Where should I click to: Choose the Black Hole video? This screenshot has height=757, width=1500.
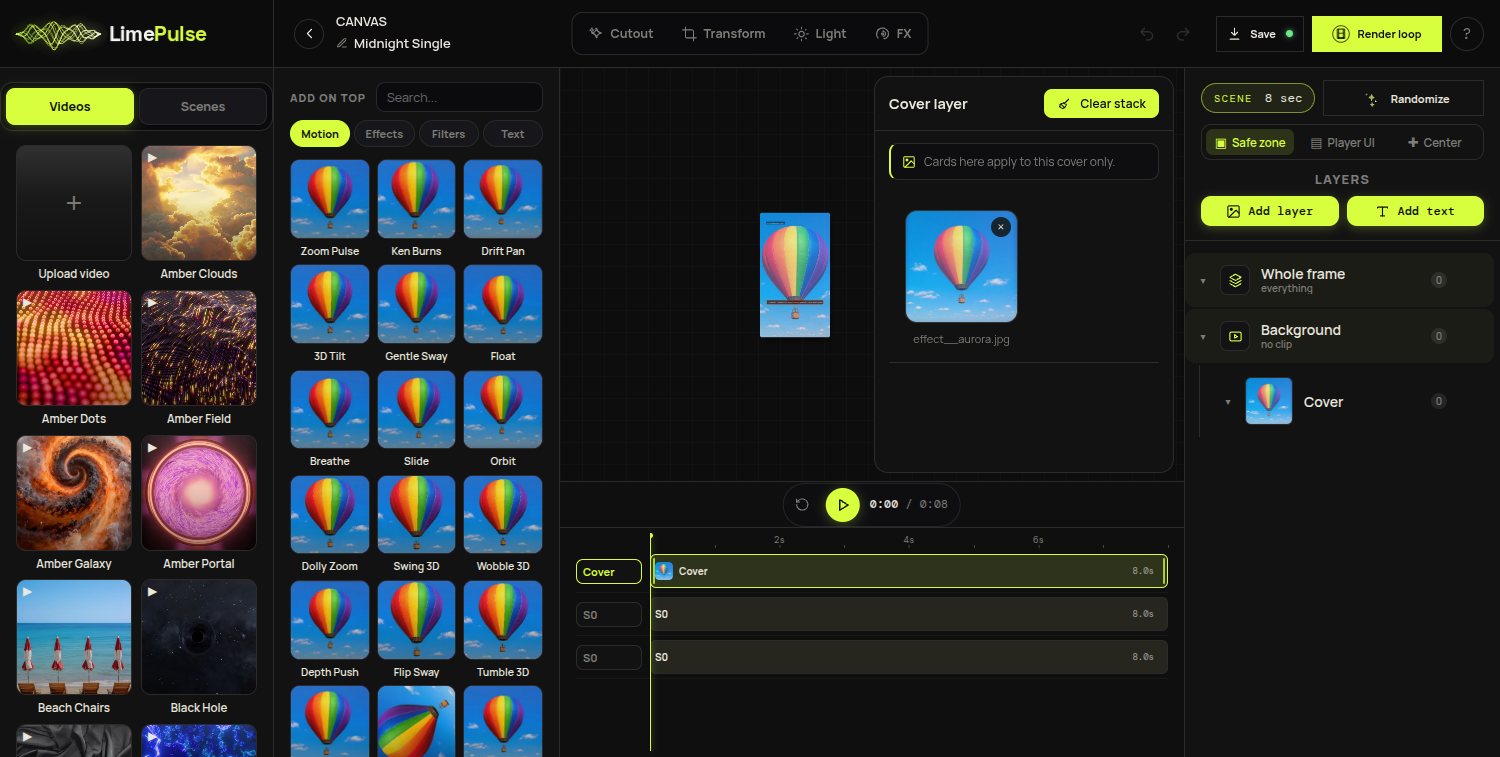coord(199,637)
